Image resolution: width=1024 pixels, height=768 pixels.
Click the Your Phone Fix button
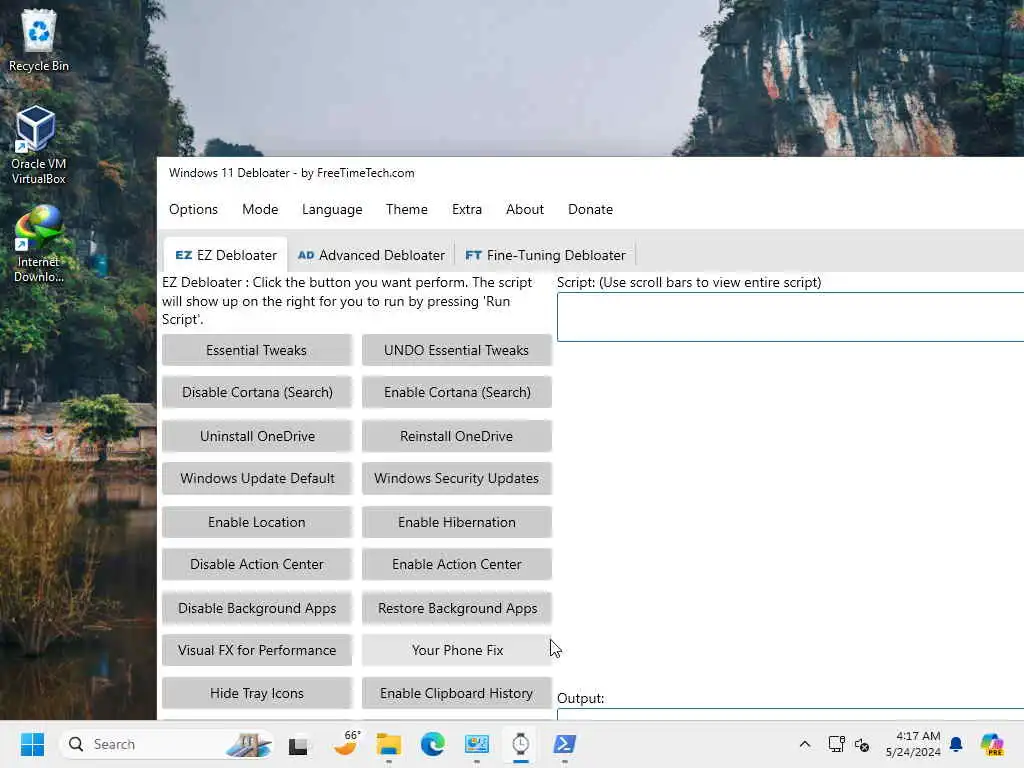point(456,650)
